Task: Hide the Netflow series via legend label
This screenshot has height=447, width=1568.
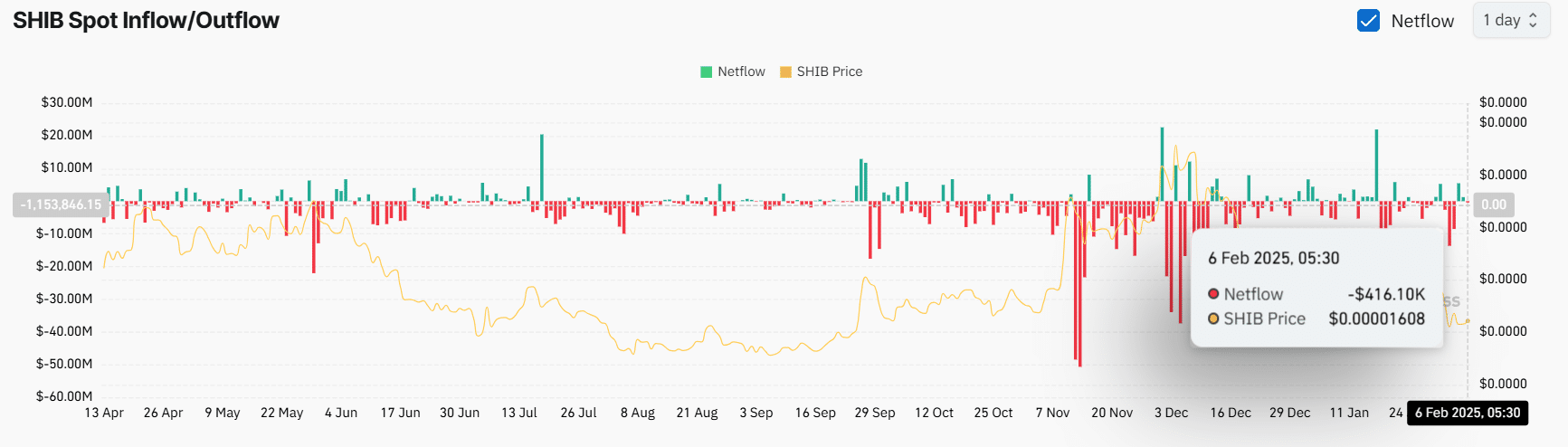Action: 741,71
